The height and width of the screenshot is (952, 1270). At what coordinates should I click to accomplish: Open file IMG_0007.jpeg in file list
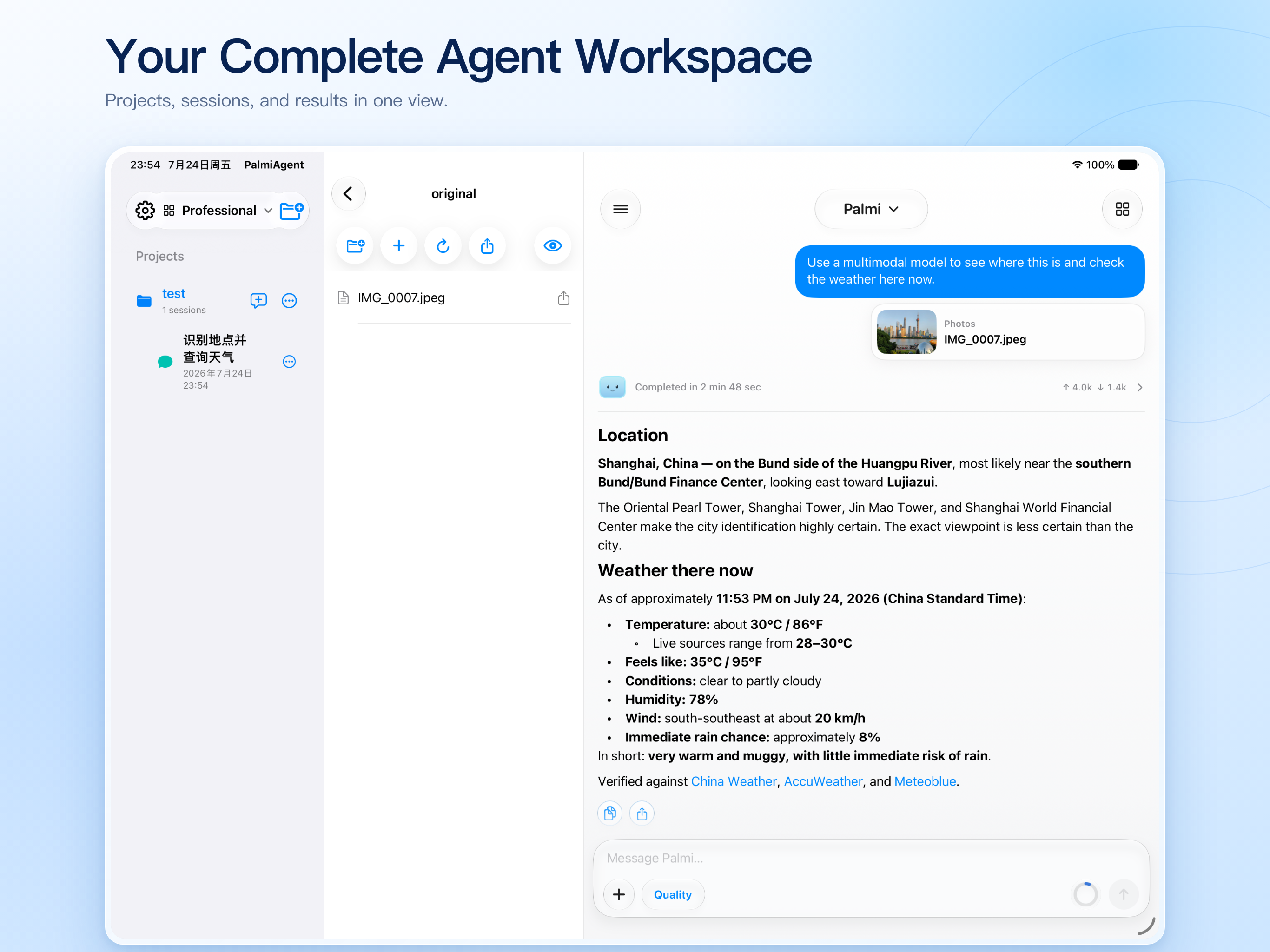click(x=454, y=298)
